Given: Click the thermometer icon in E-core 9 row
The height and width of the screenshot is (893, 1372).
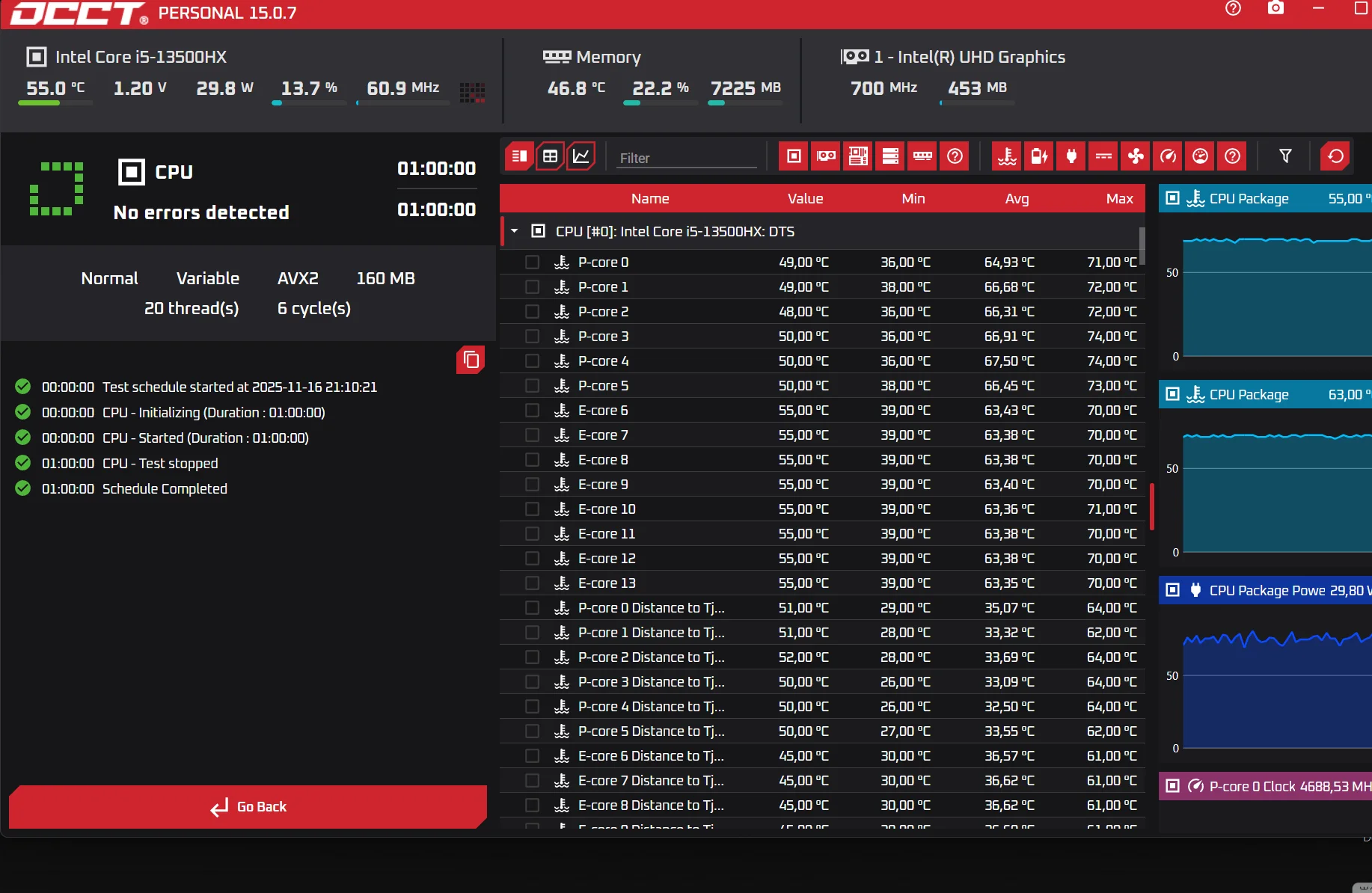Looking at the screenshot, I should (562, 485).
